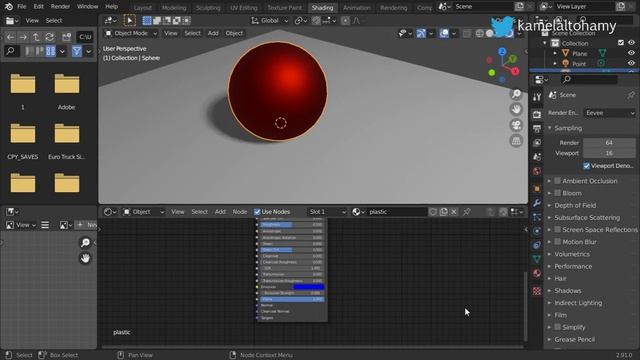
Task: Enable Screen Space Reflections checkbox
Action: tap(558, 230)
